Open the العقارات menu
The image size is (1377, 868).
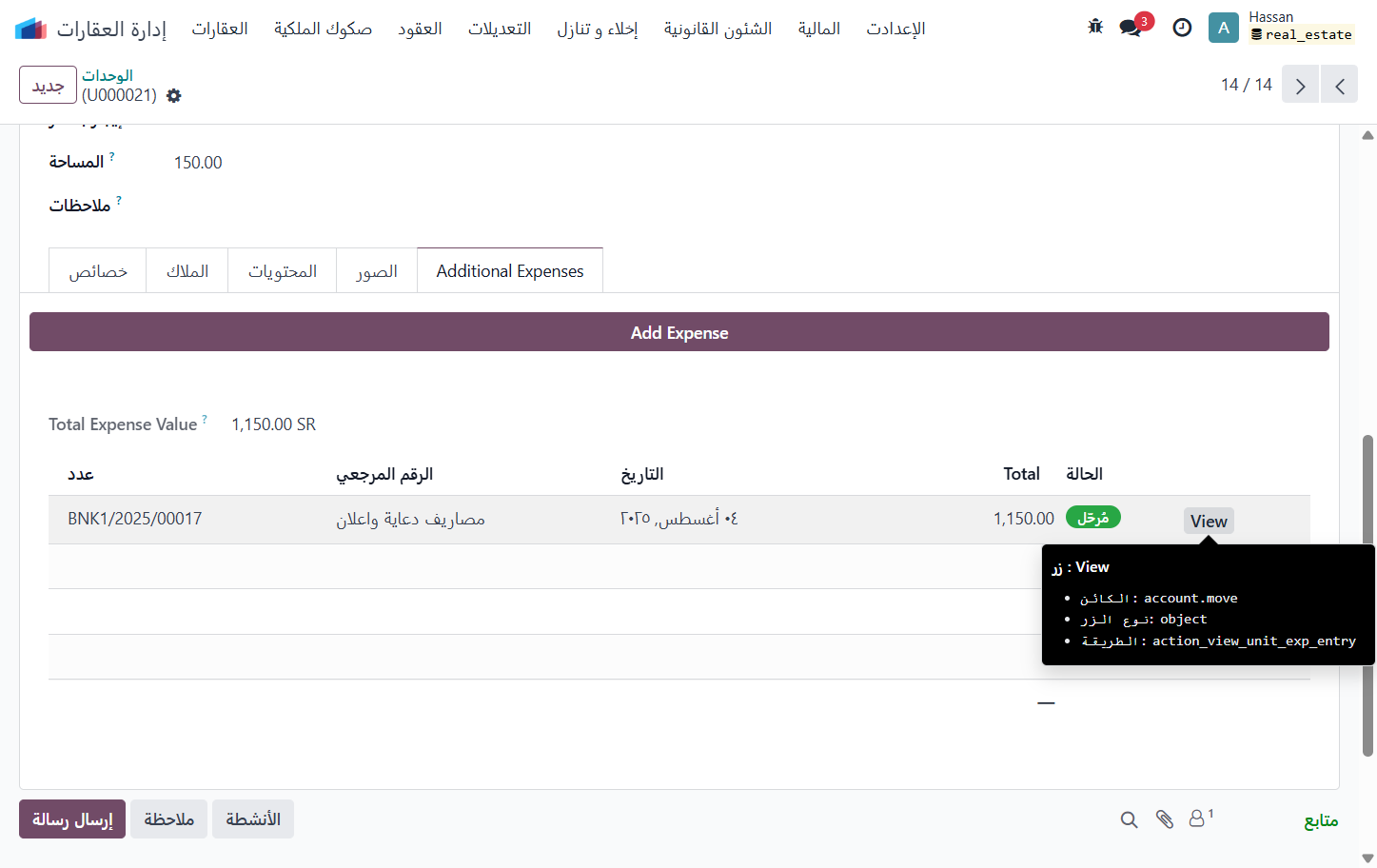pyautogui.click(x=220, y=29)
